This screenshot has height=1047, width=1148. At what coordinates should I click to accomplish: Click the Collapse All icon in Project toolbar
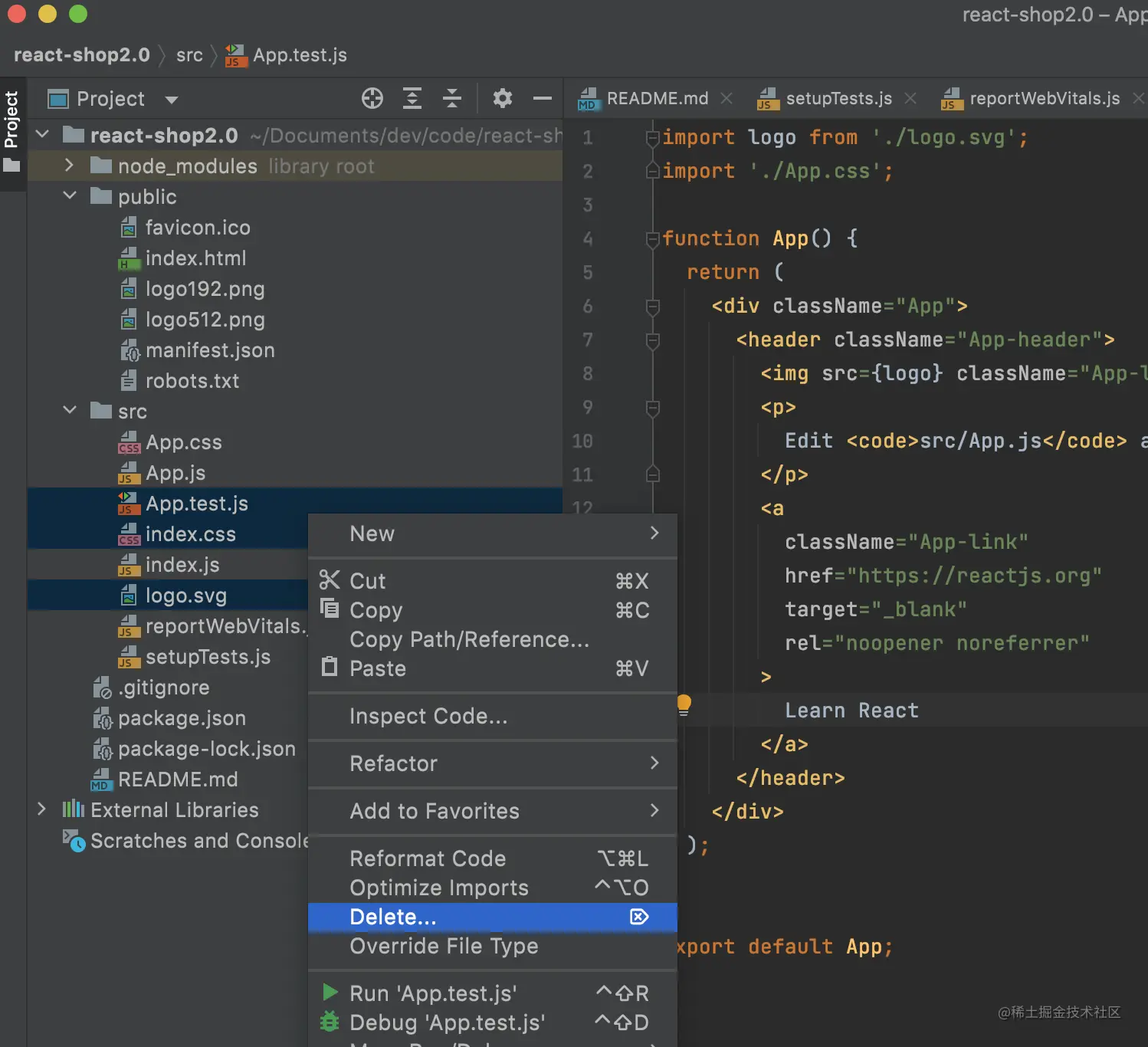tap(452, 98)
